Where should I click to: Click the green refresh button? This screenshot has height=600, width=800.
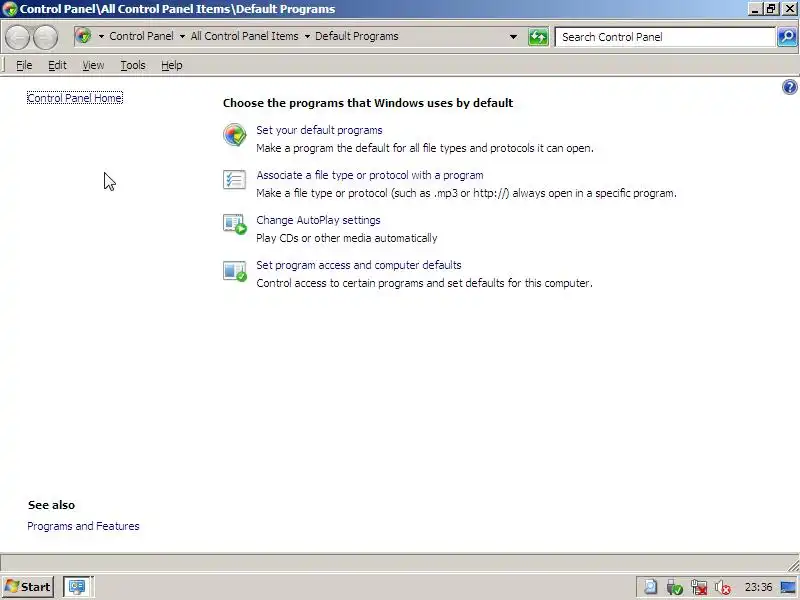[x=538, y=37]
